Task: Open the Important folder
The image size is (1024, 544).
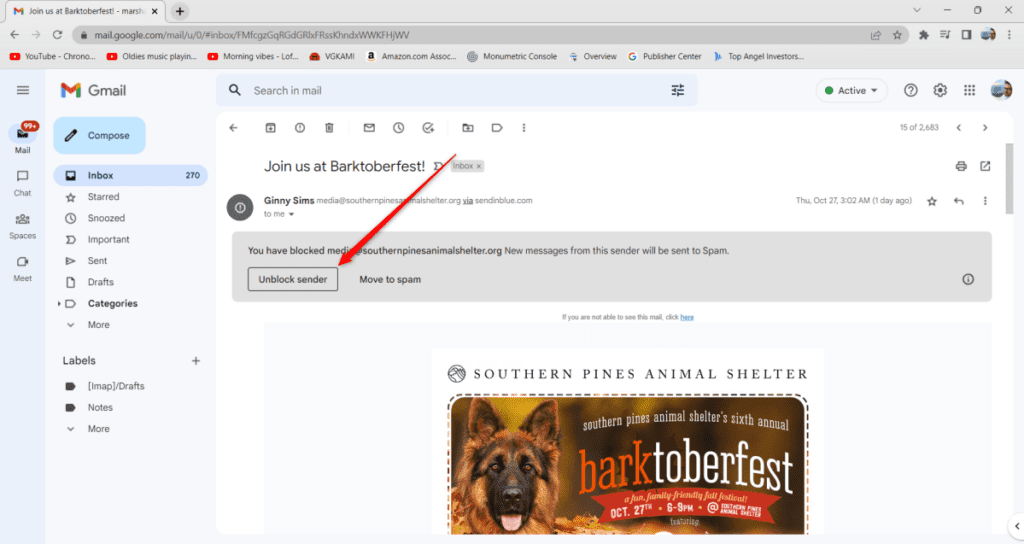Action: point(108,240)
